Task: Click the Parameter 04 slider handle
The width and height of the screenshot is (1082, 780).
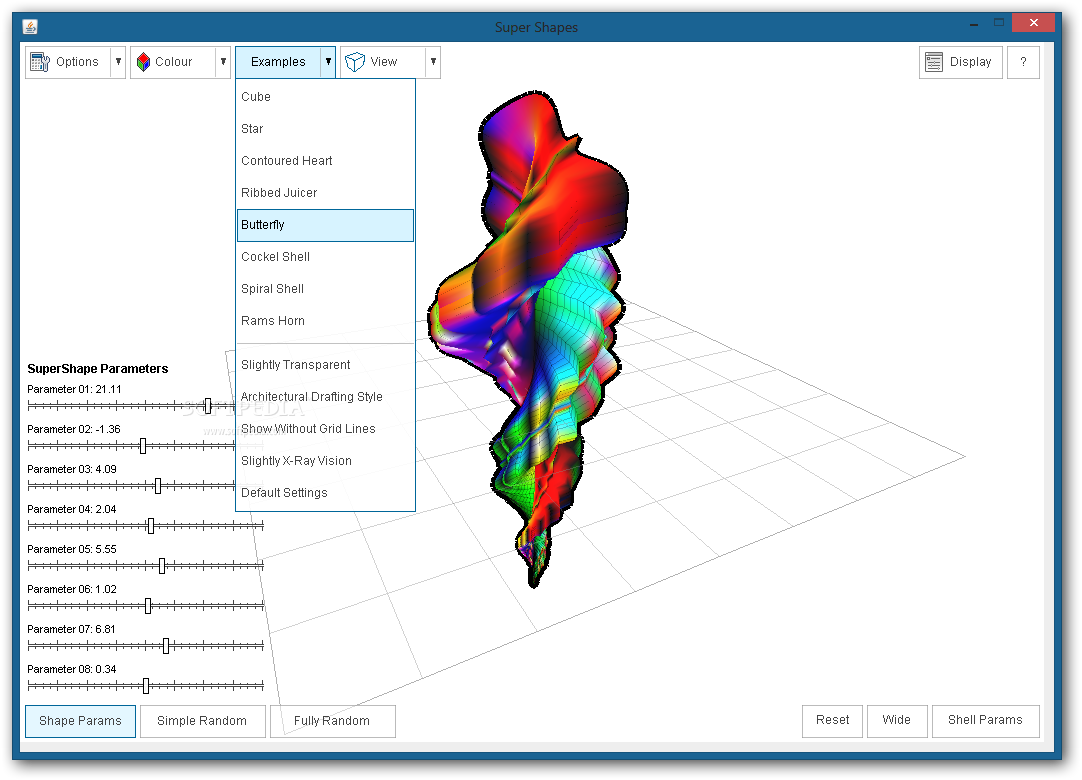Action: pos(151,526)
